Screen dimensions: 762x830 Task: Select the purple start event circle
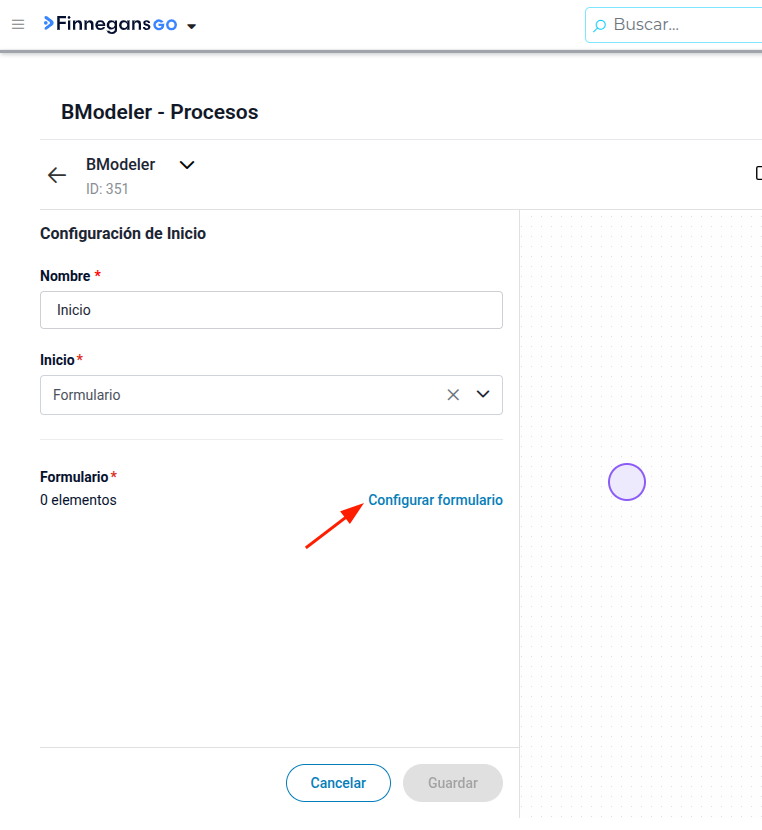point(627,482)
